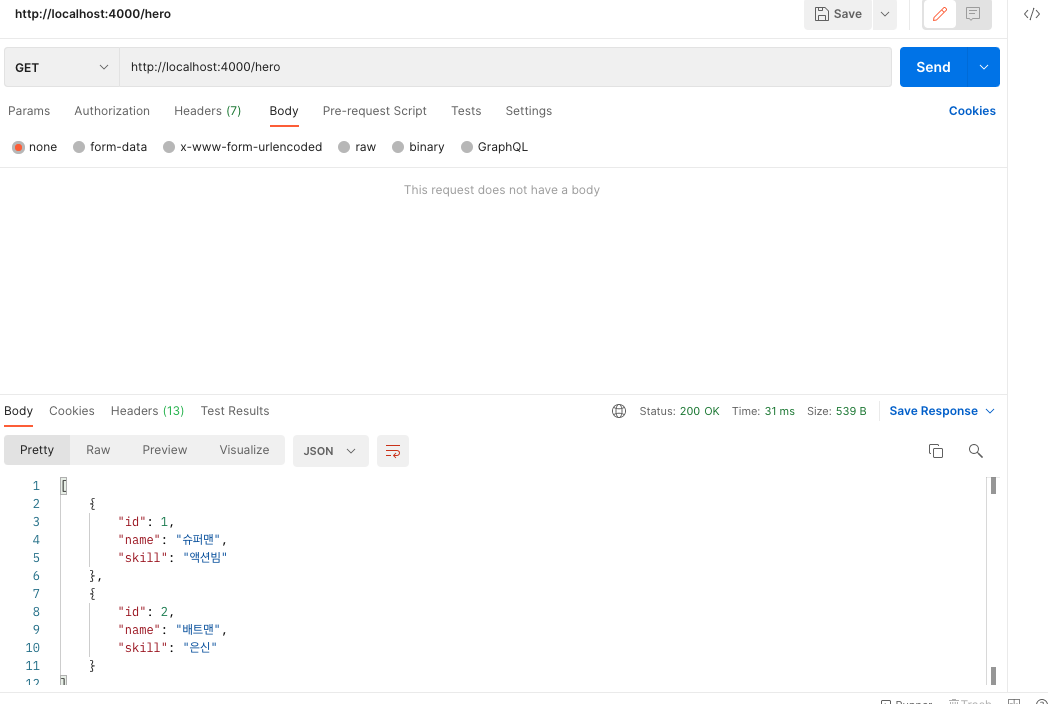This screenshot has width=1048, height=704.
Task: Switch to Raw response view
Action: coord(98,450)
